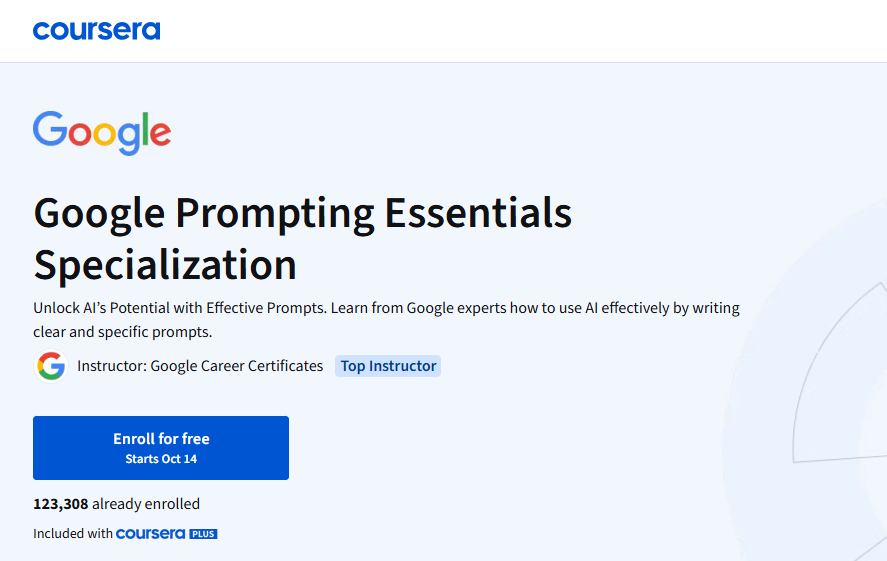The width and height of the screenshot is (887, 561).
Task: Click the Unlock AI's Potential description line
Action: coord(386,308)
